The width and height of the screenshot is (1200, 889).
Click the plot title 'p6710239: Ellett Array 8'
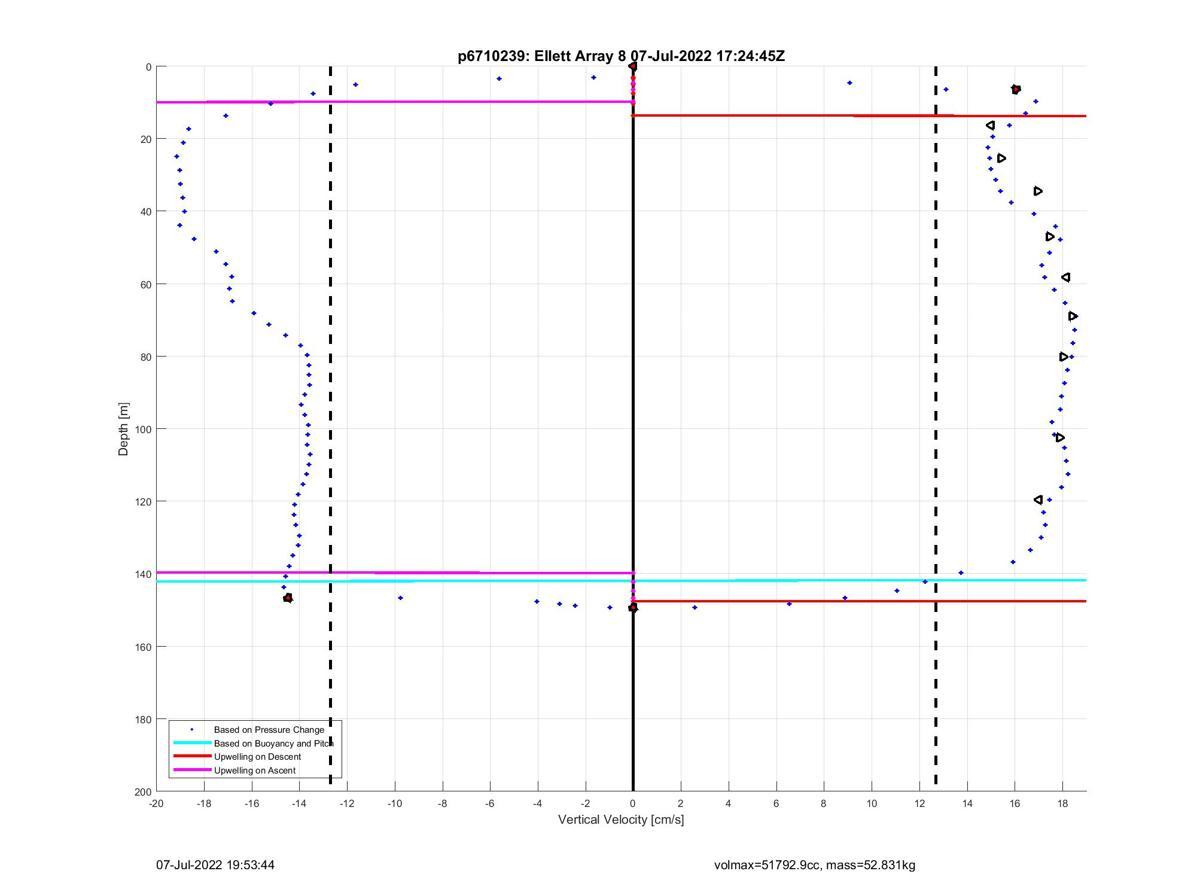541,56
